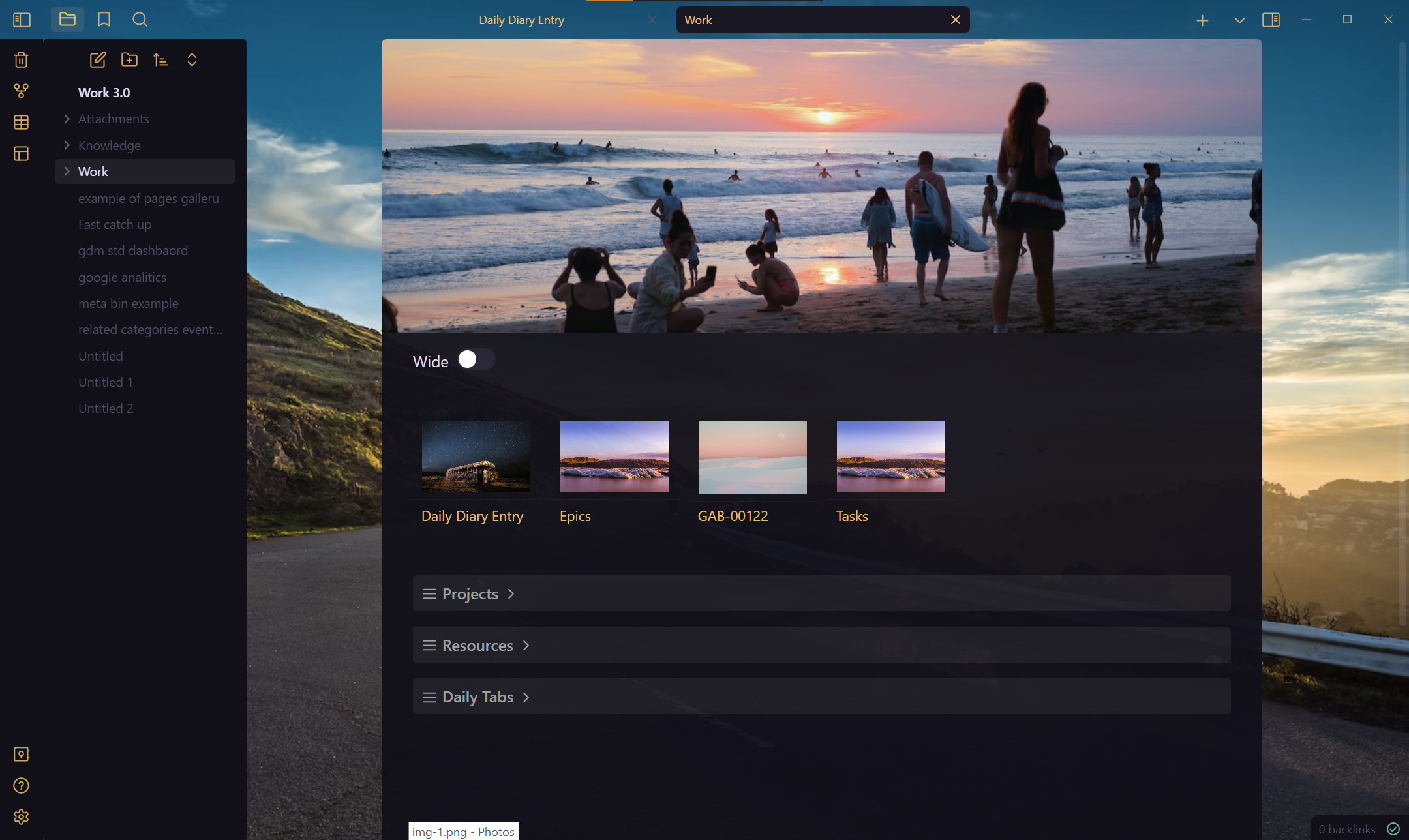This screenshot has width=1409, height=840.
Task: Open the tab list dropdown arrow
Action: coord(1239,20)
